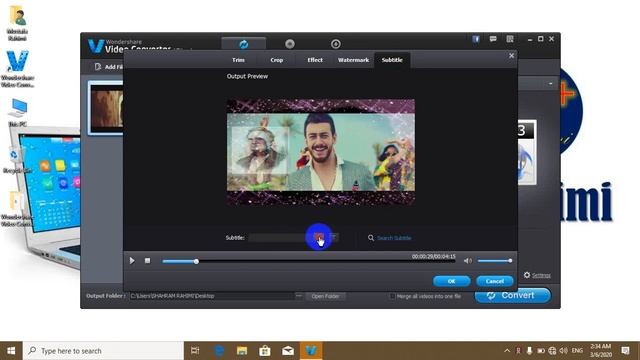Image resolution: width=640 pixels, height=360 pixels.
Task: Open the feedback chat bubble icon
Action: [x=493, y=39]
